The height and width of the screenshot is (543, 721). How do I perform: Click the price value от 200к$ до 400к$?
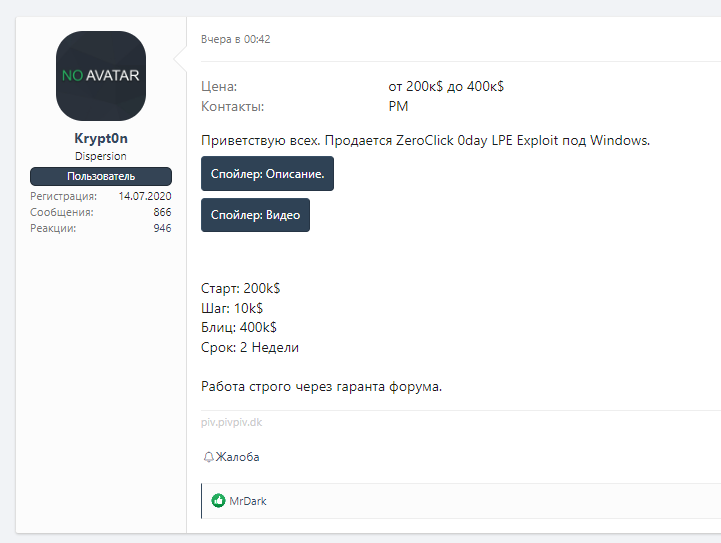(445, 87)
